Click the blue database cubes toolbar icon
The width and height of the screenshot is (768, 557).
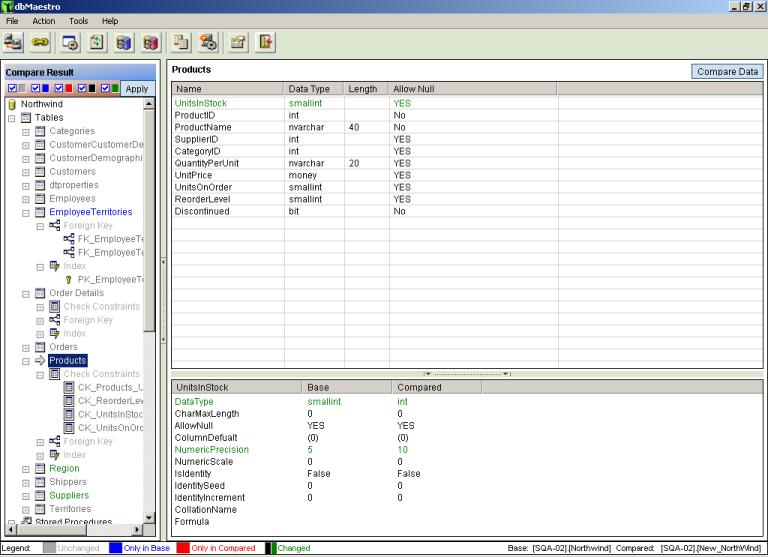click(x=124, y=43)
